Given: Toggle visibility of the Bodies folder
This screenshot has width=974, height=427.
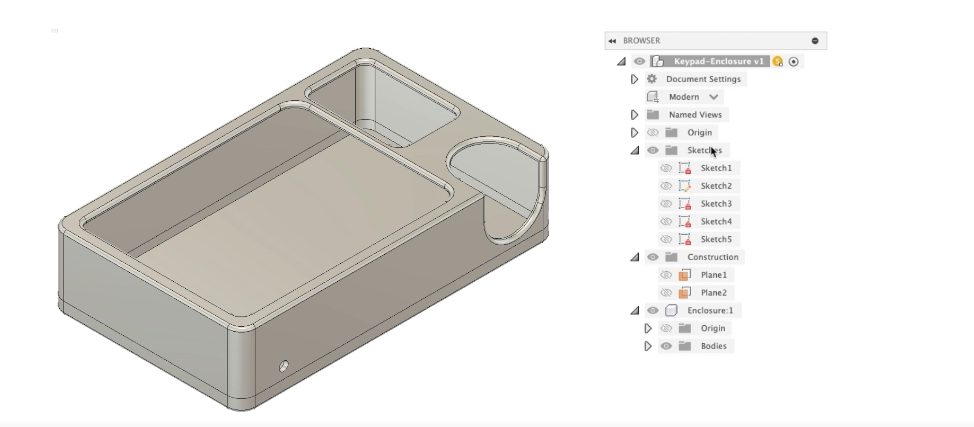Looking at the screenshot, I should pyautogui.click(x=666, y=346).
